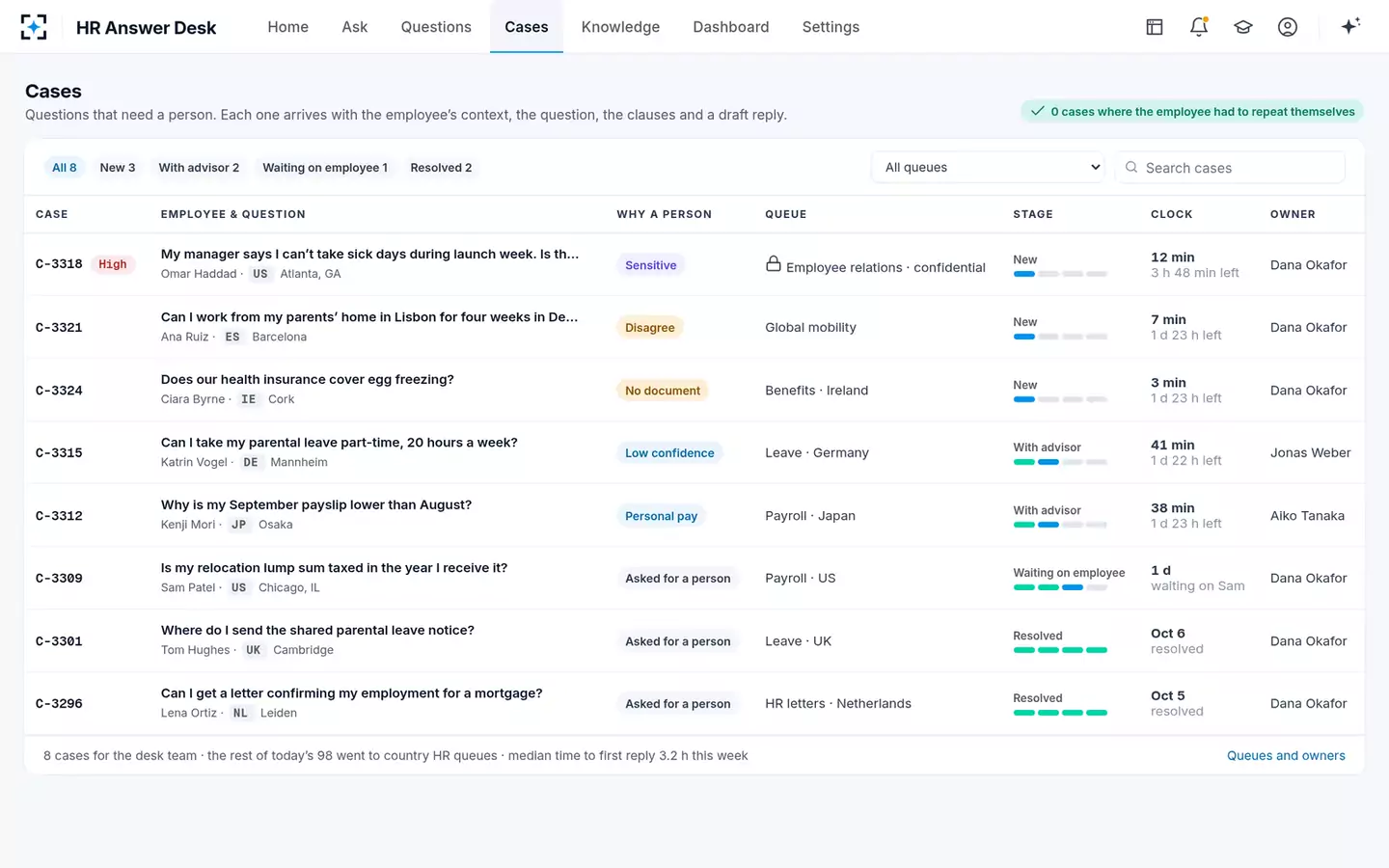Click the Low confidence tag
The width and height of the screenshot is (1389, 868).
(x=669, y=453)
